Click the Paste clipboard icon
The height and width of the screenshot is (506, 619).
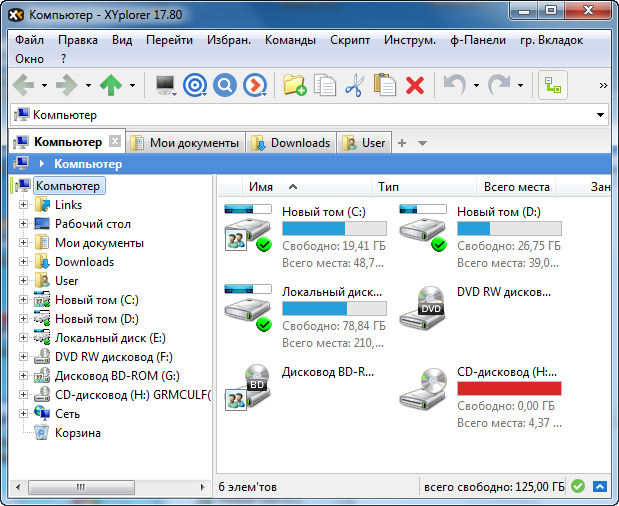pos(384,86)
